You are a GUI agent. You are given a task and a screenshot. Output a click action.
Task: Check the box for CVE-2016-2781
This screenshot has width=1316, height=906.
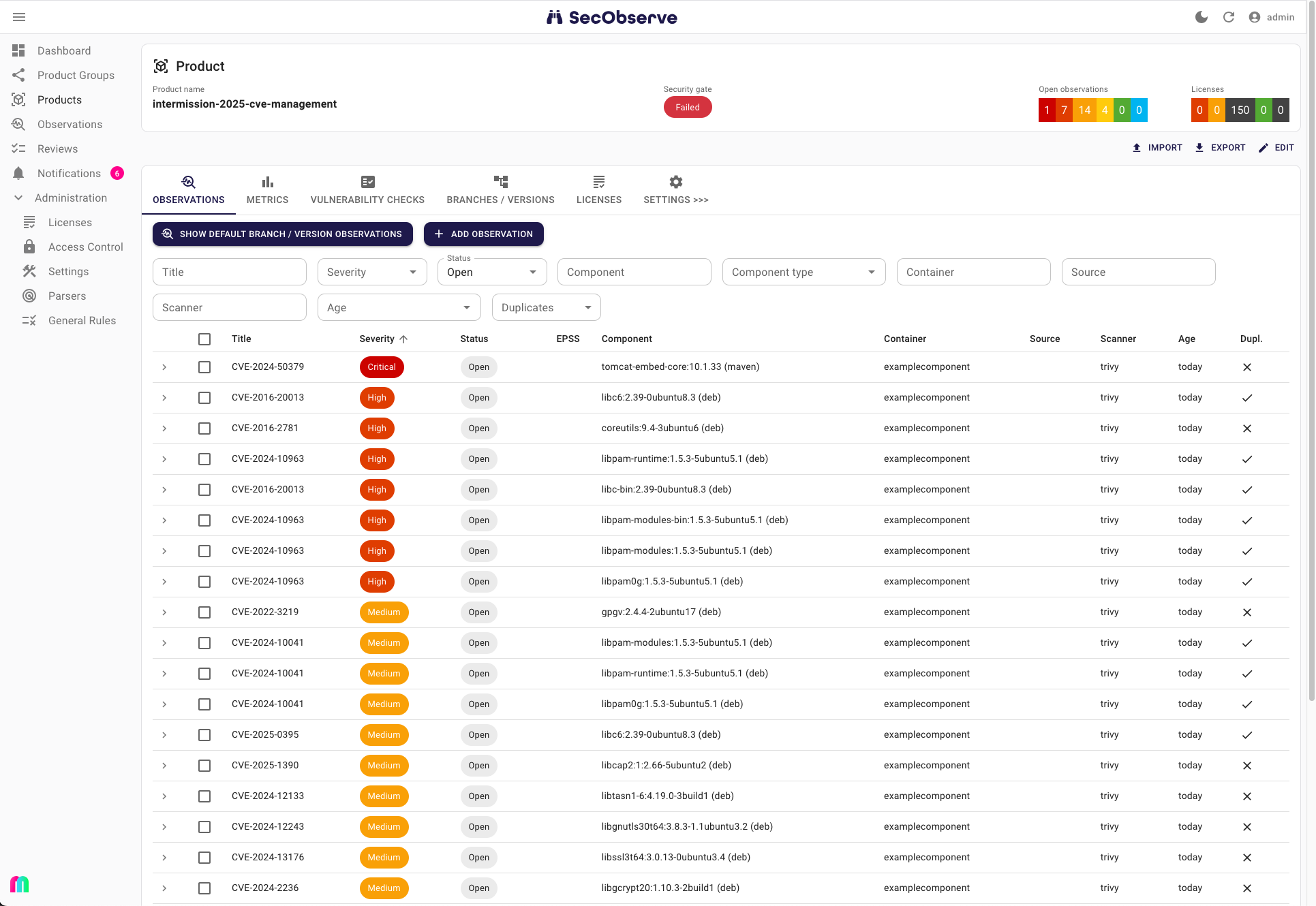204,428
